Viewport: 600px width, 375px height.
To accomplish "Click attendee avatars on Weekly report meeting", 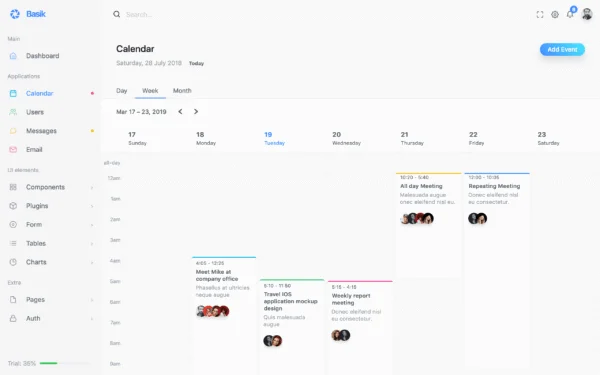I will pos(341,335).
